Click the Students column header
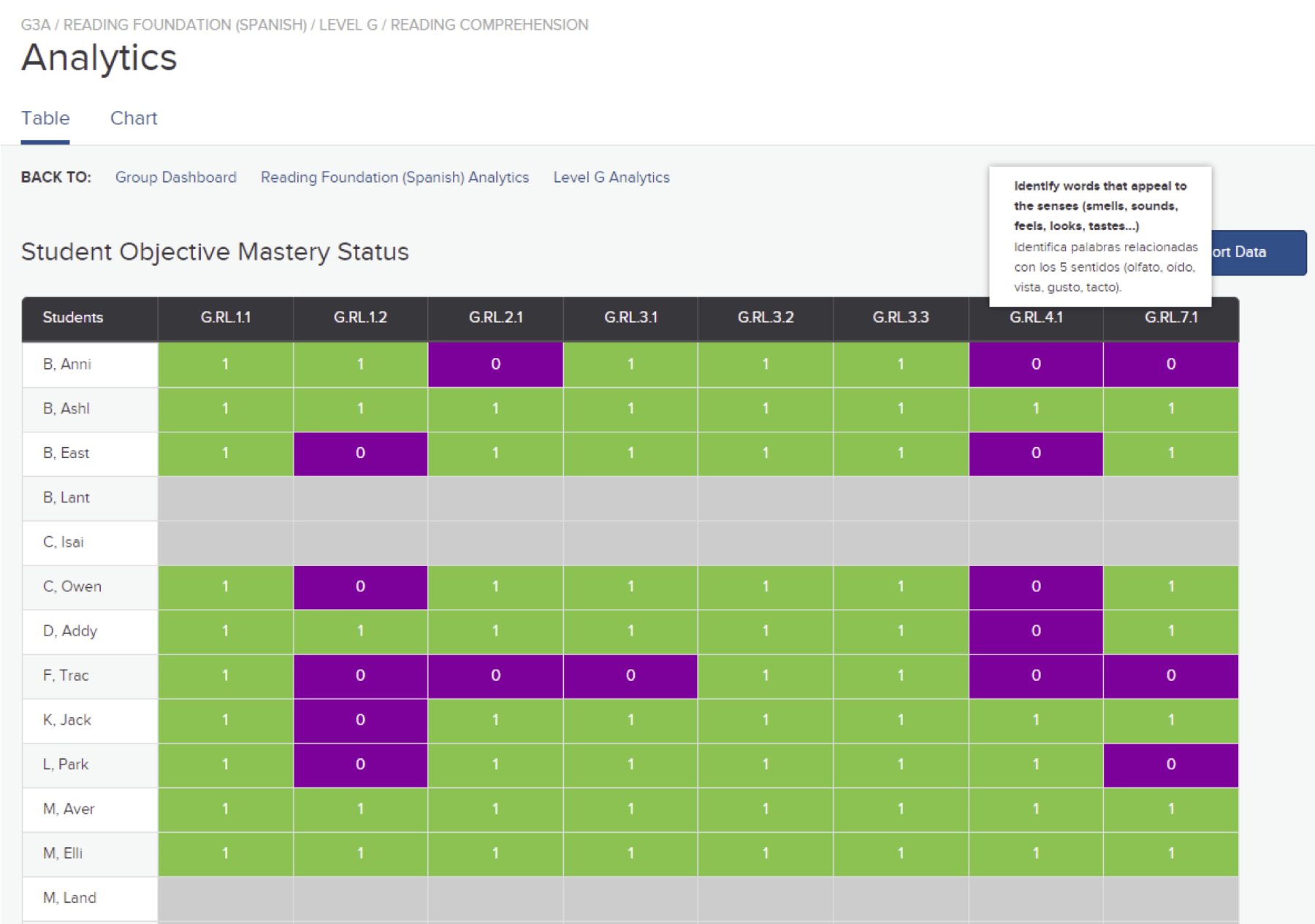 click(x=90, y=318)
